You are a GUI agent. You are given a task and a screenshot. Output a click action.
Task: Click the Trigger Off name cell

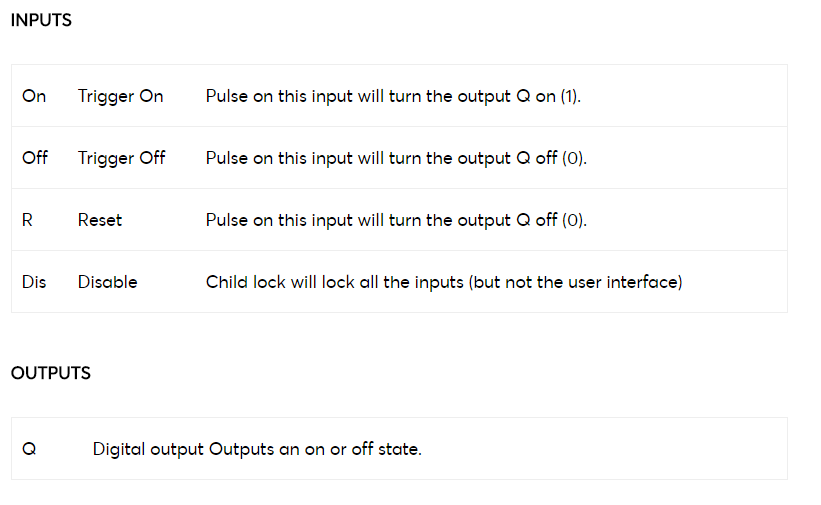coord(121,158)
